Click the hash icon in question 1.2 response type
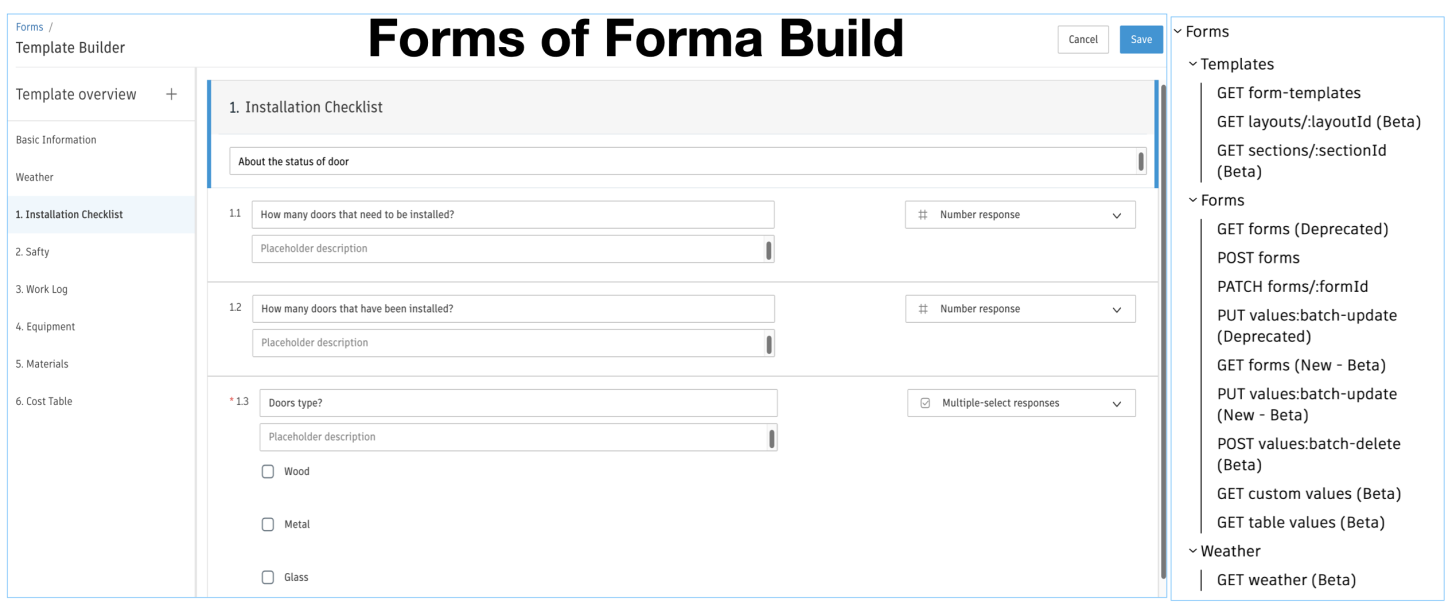This screenshot has height=608, width=1456. [922, 309]
